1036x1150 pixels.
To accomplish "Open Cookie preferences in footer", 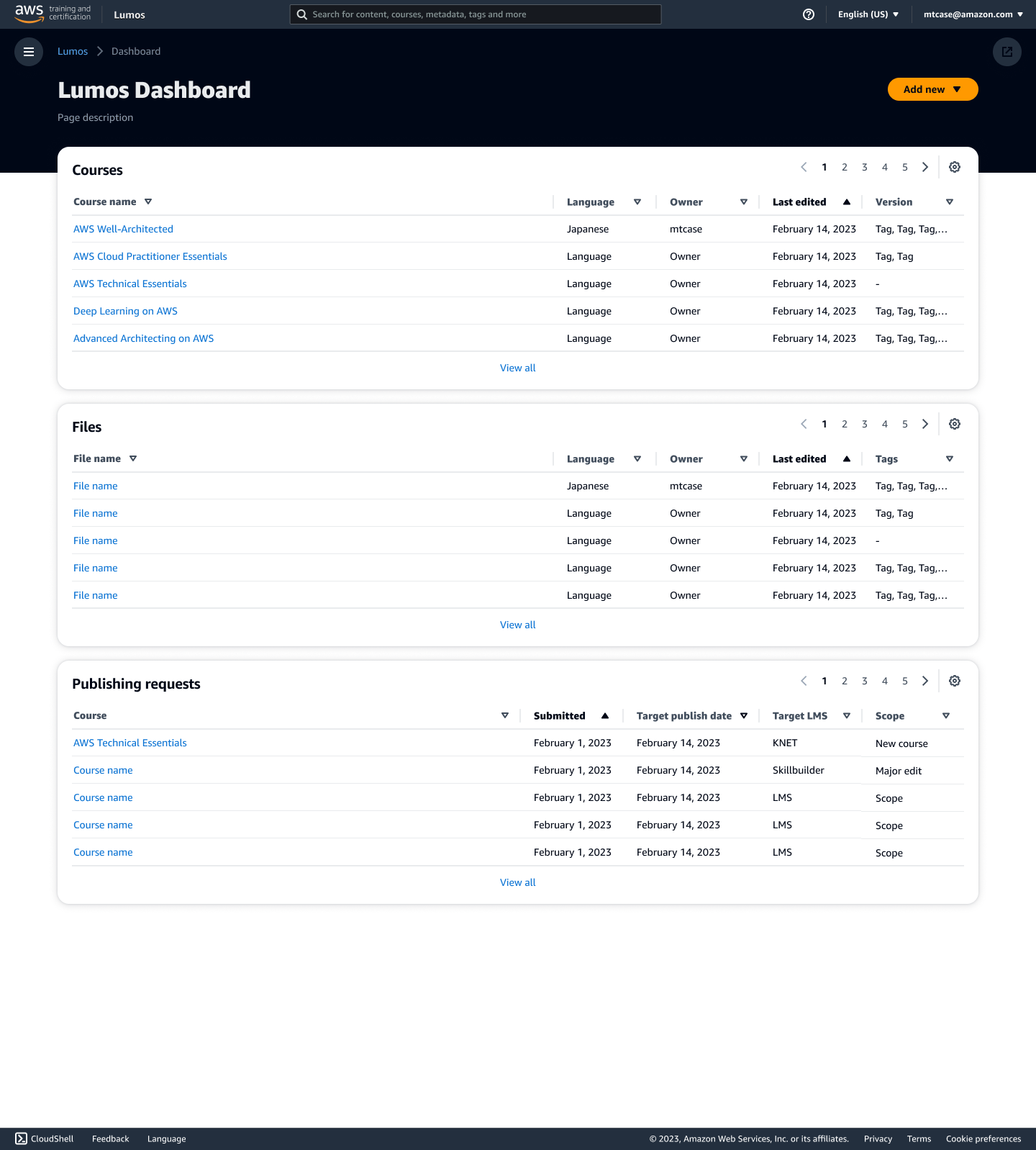I will point(983,1138).
